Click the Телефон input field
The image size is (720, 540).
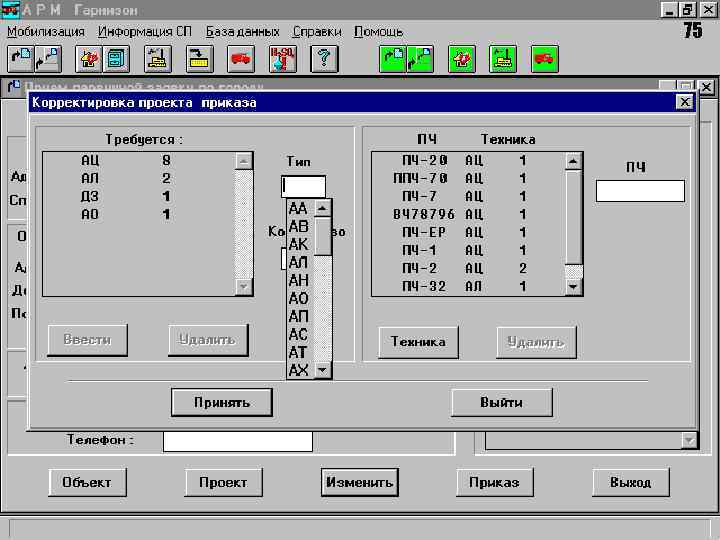coord(238,441)
